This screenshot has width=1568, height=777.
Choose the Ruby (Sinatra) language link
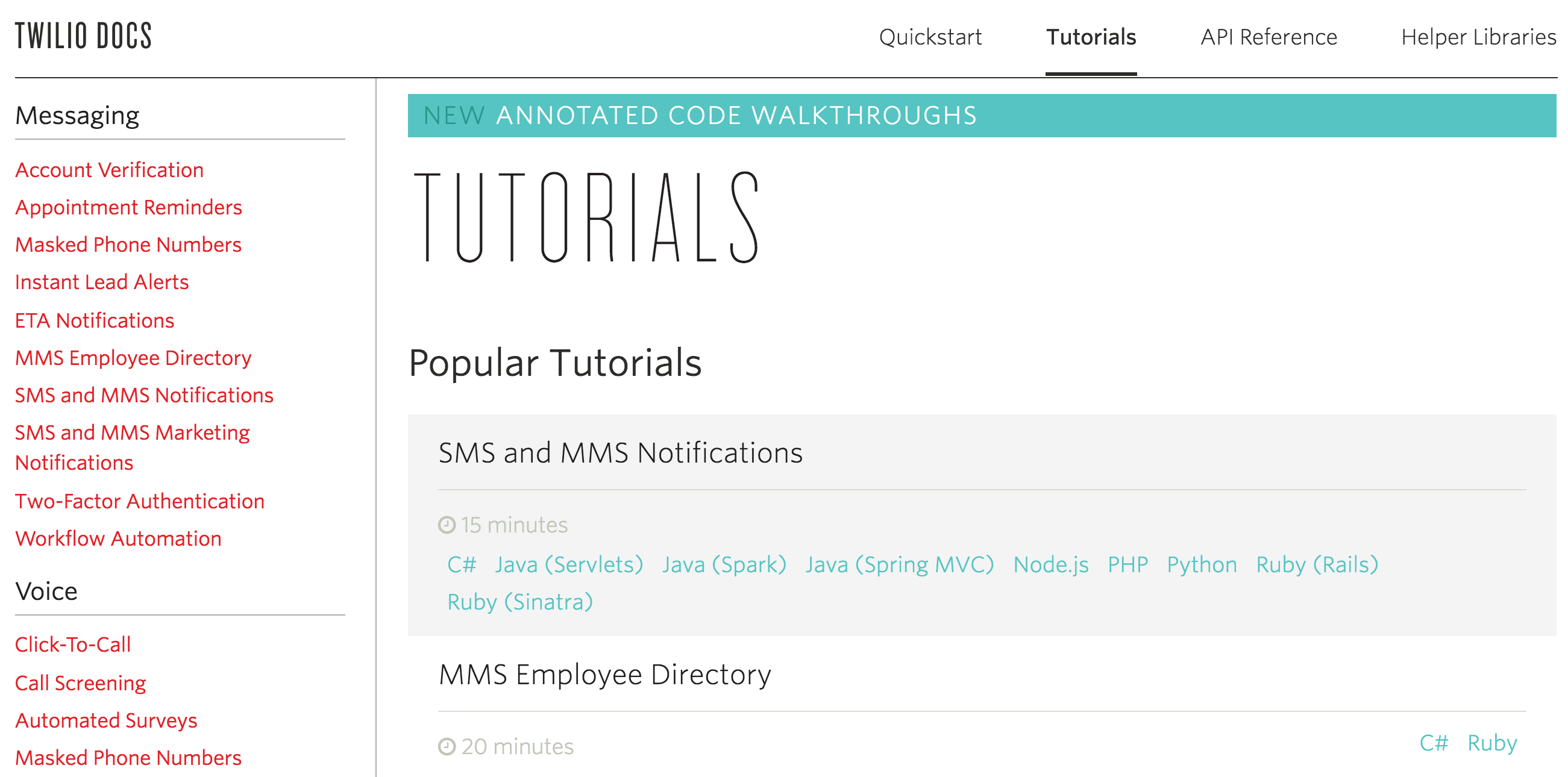(x=520, y=602)
